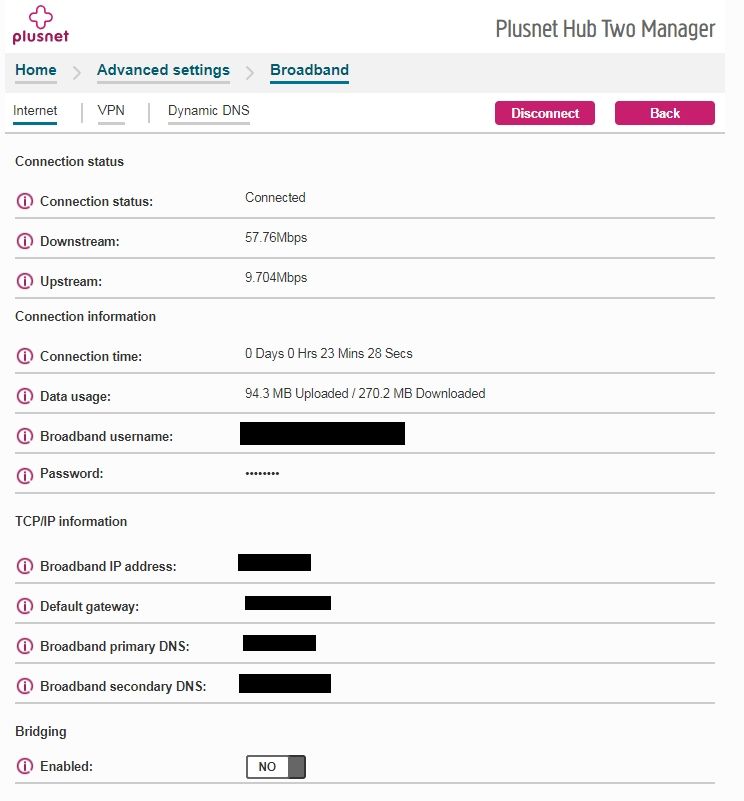Viewport: 744px width, 801px height.
Task: Click the info icon beside Connection status
Action: point(25,201)
